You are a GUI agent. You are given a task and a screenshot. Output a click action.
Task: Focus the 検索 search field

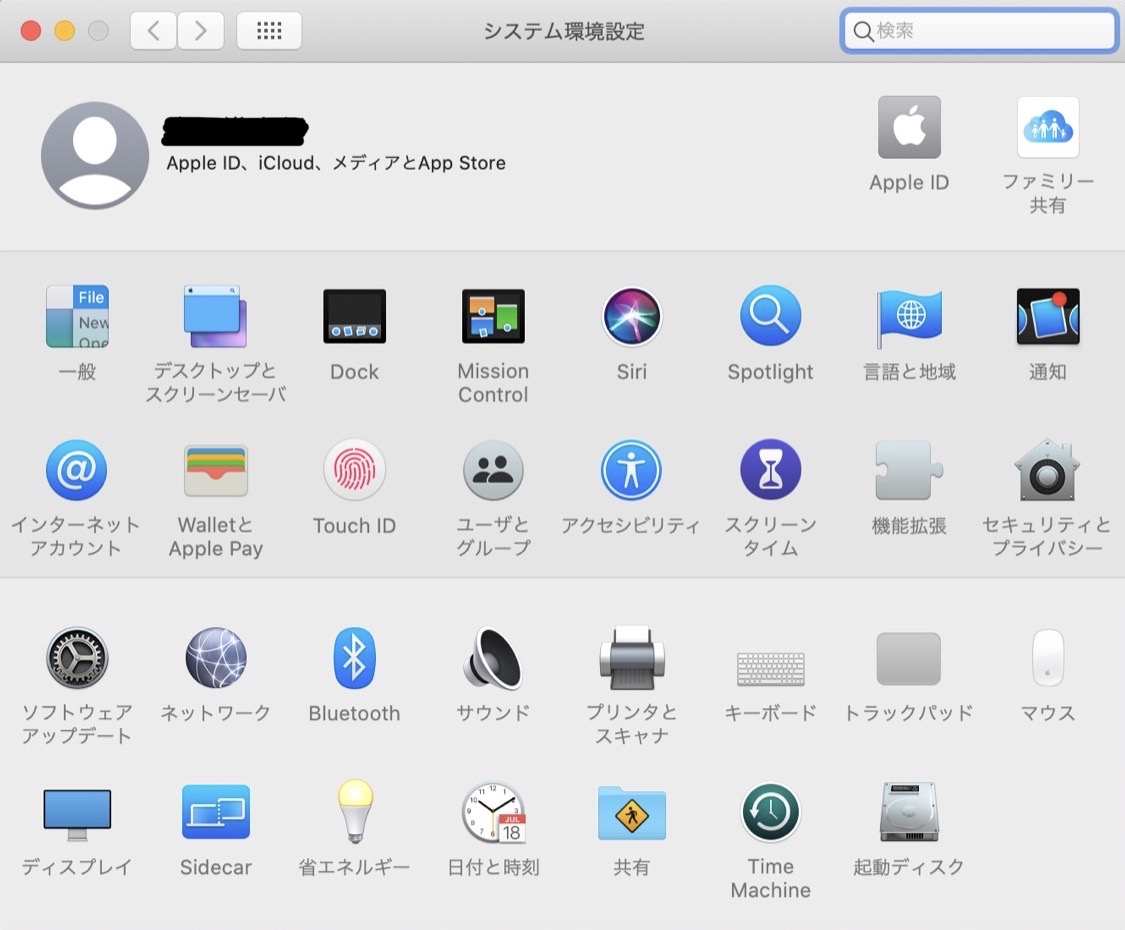point(979,30)
